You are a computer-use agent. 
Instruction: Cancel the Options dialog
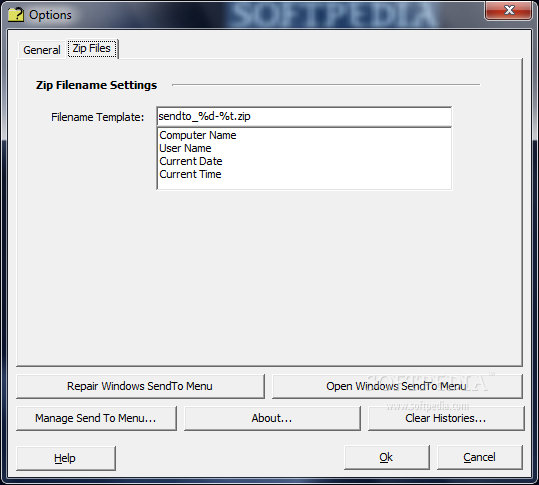pos(480,458)
